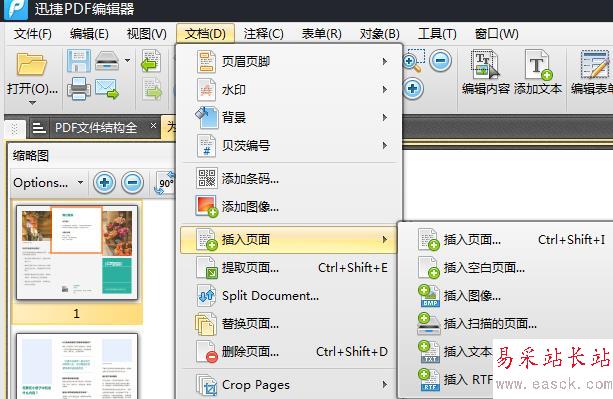This screenshot has width=613, height=399.
Task: Select the 添加文本 add text tool
Action: [538, 72]
